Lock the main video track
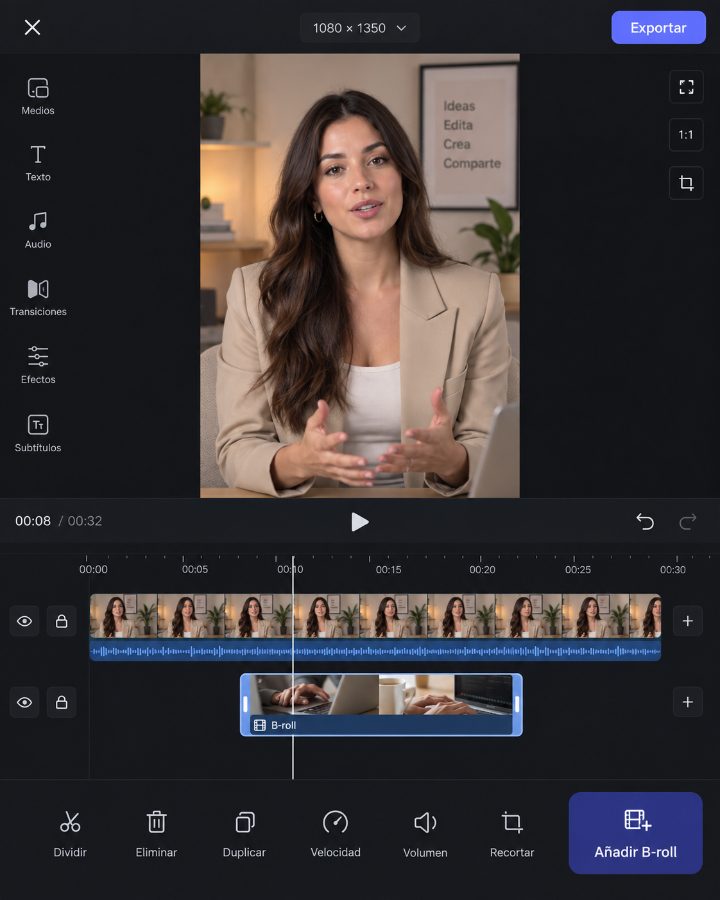720x900 pixels. (61, 621)
